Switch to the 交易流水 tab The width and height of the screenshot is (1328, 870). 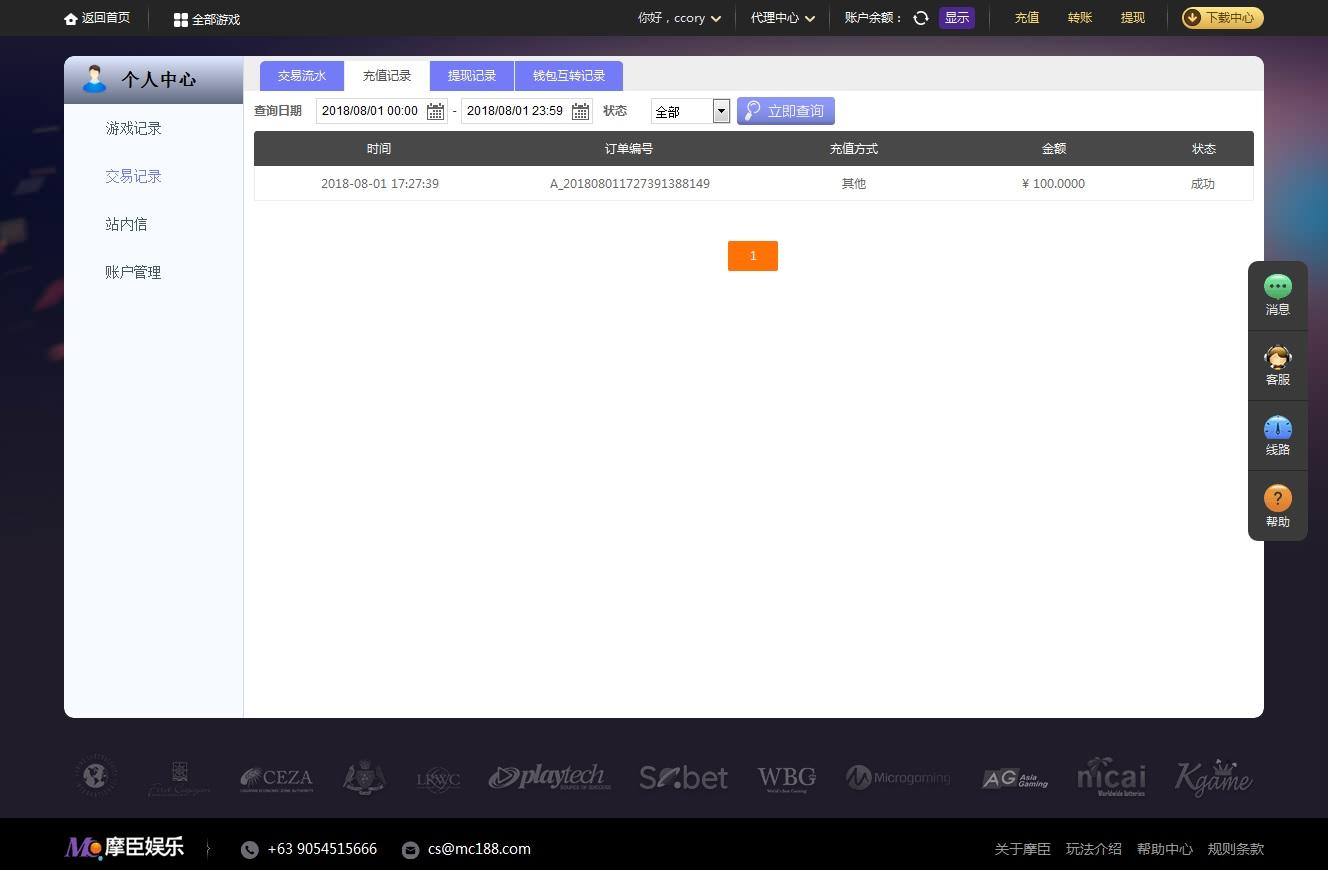pos(302,76)
